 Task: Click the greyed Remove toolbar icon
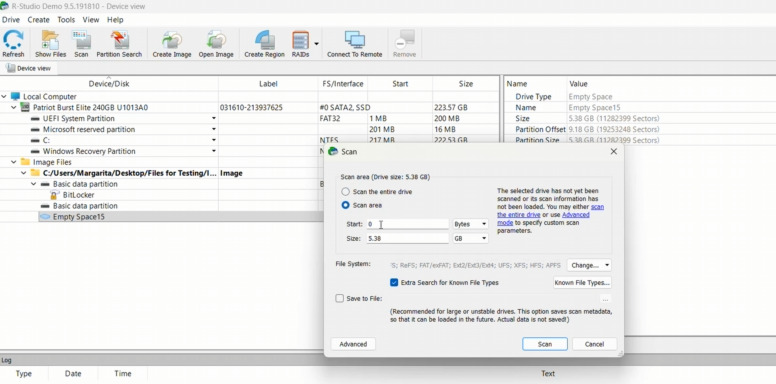coord(404,40)
